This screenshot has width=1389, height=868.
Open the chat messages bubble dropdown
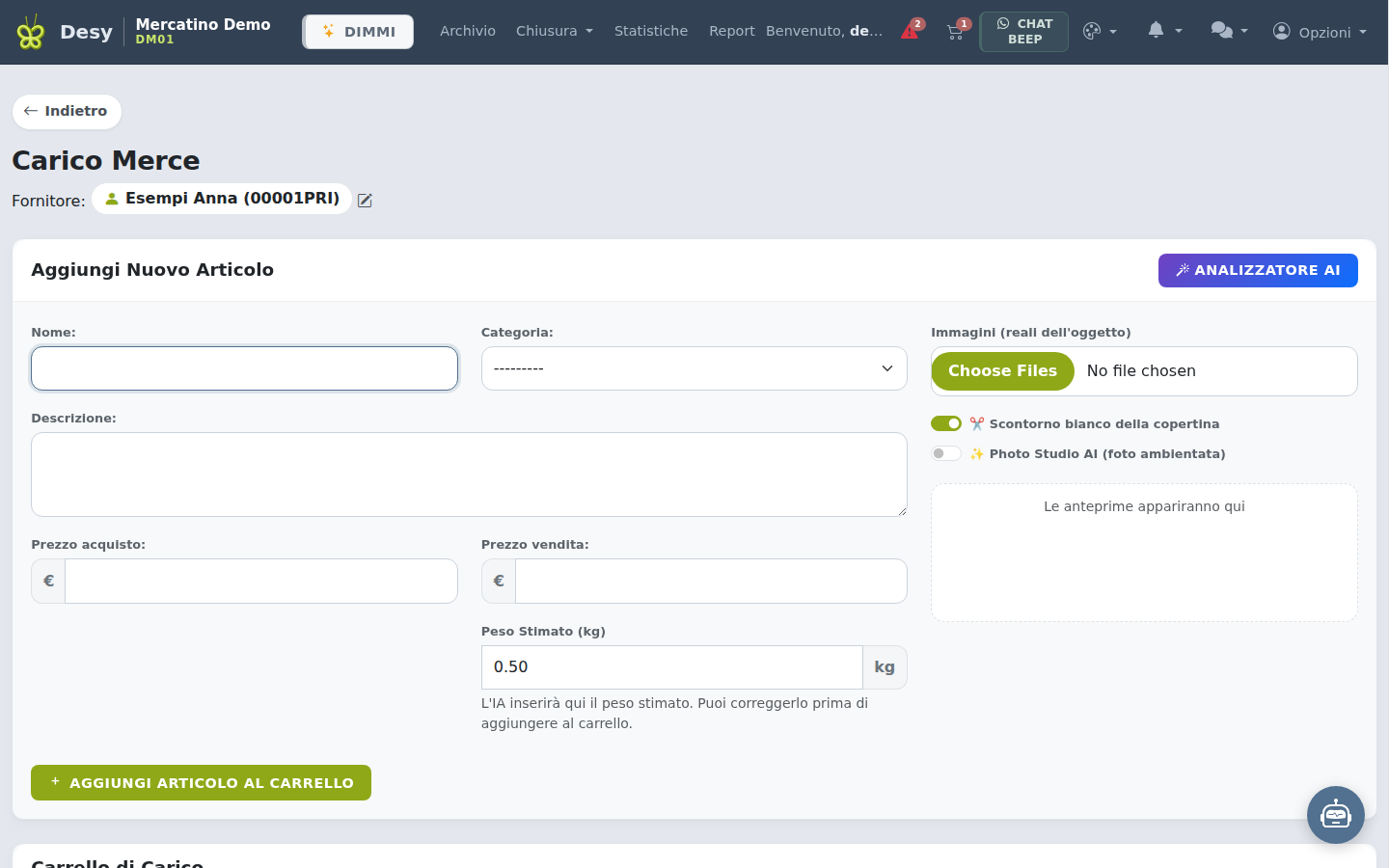point(1229,31)
